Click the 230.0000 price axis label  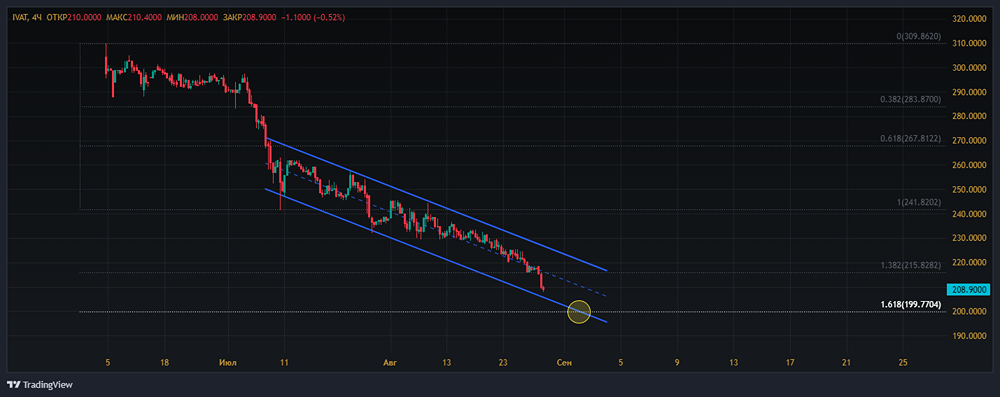pyautogui.click(x=970, y=238)
